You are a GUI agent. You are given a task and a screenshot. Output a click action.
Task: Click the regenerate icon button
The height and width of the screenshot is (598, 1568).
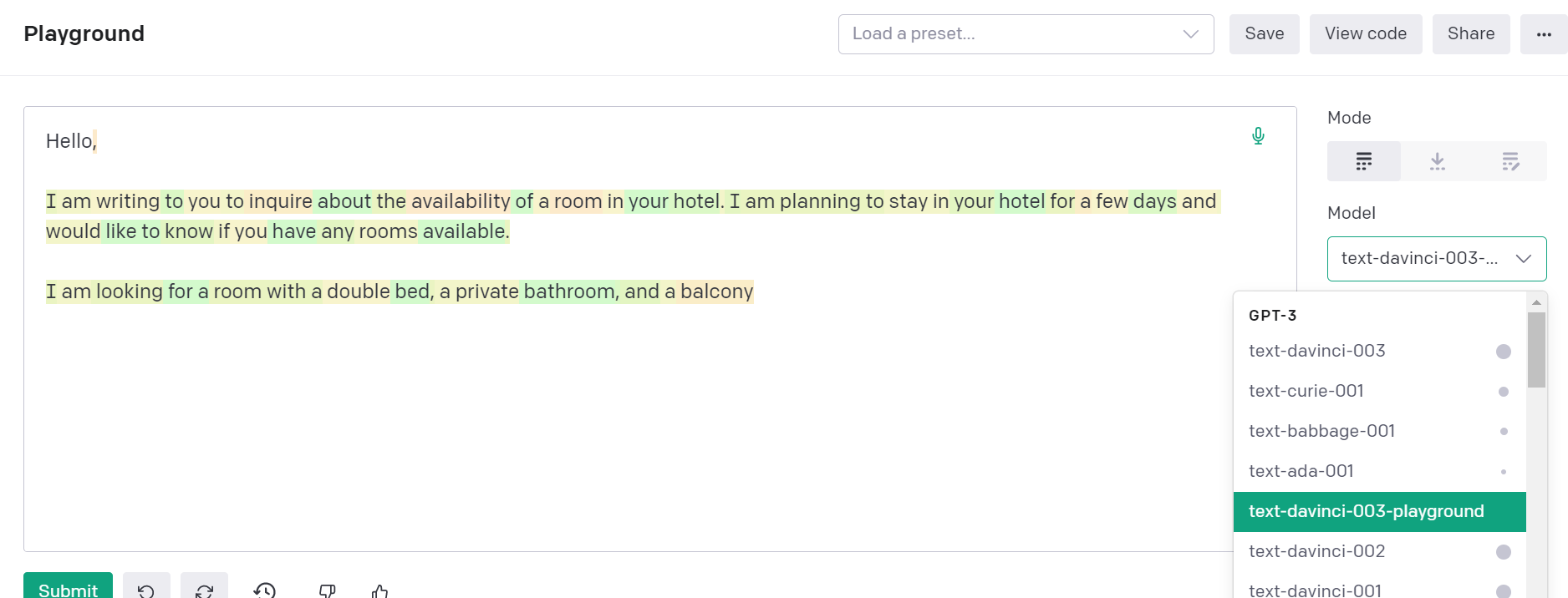204,590
